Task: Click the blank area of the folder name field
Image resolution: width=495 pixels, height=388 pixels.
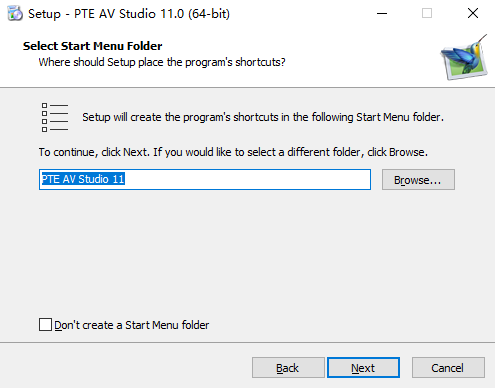Action: click(x=247, y=179)
